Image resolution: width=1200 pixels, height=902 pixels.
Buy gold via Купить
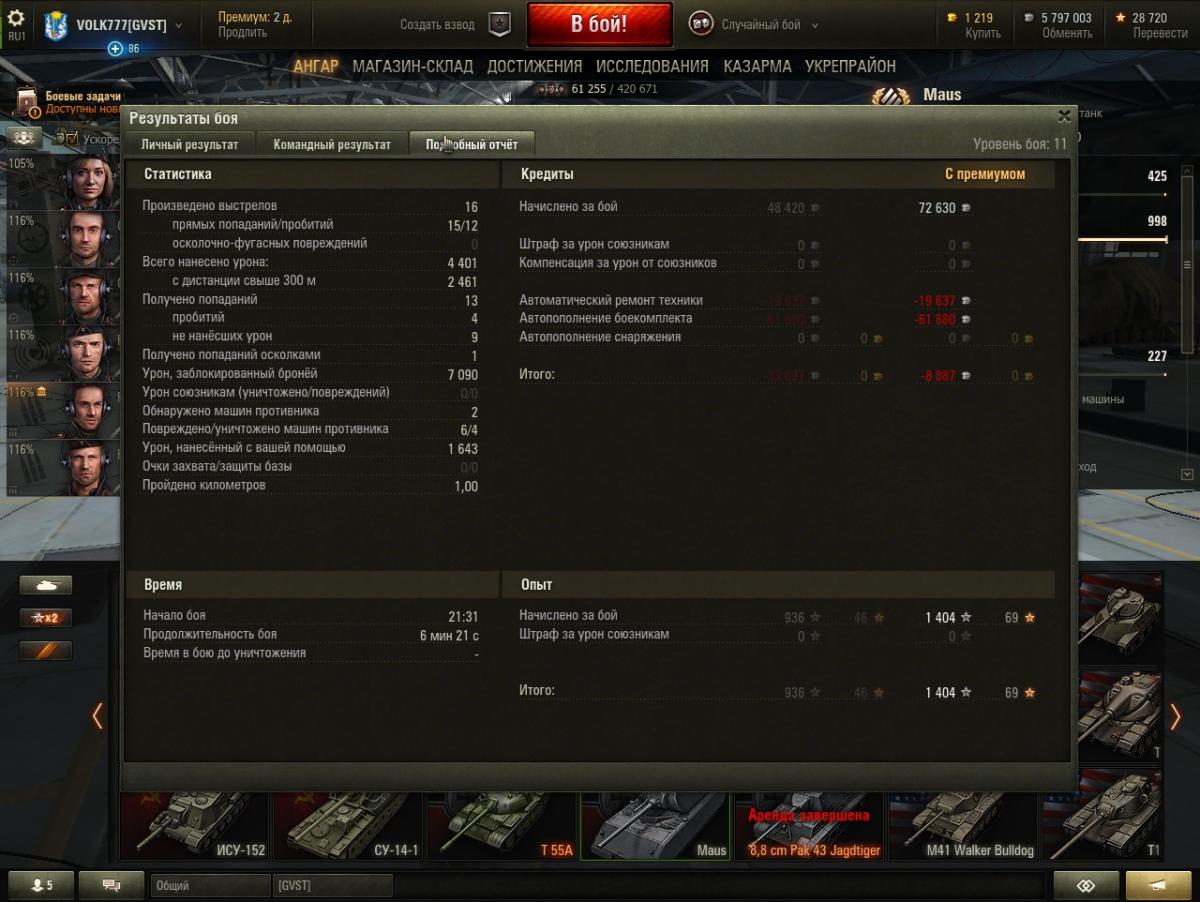(983, 32)
